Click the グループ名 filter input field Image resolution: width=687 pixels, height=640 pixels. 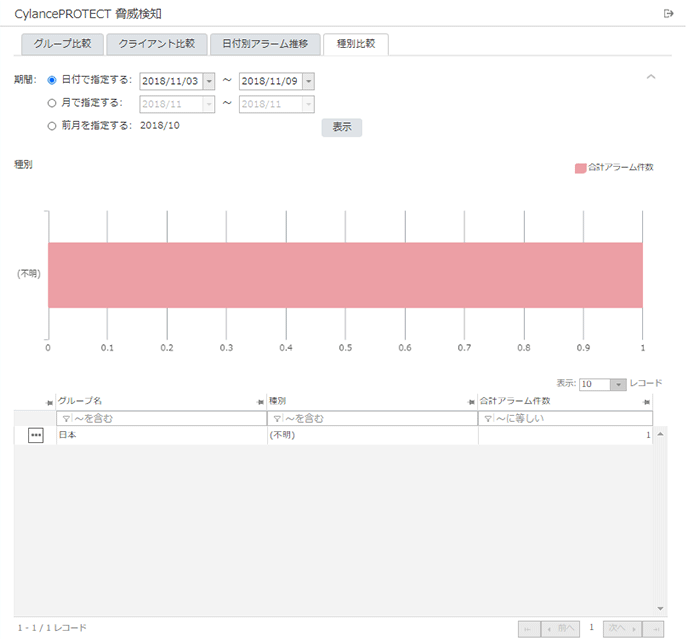(165, 419)
